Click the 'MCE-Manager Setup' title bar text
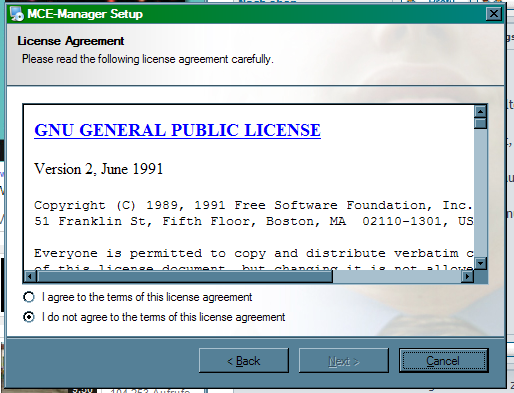The width and height of the screenshot is (514, 393). (85, 14)
